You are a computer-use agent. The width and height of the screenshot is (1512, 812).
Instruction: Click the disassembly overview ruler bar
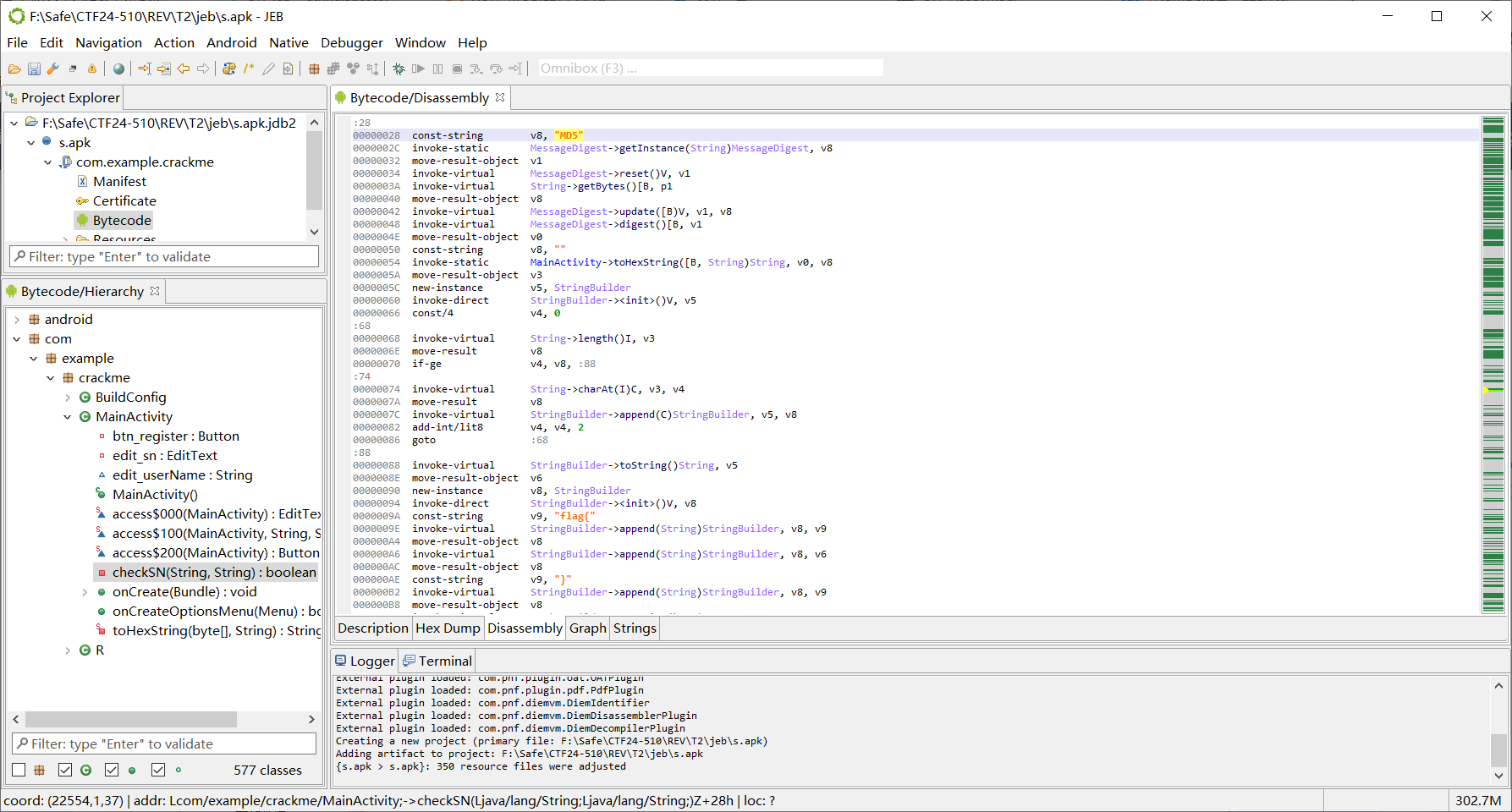1493,364
